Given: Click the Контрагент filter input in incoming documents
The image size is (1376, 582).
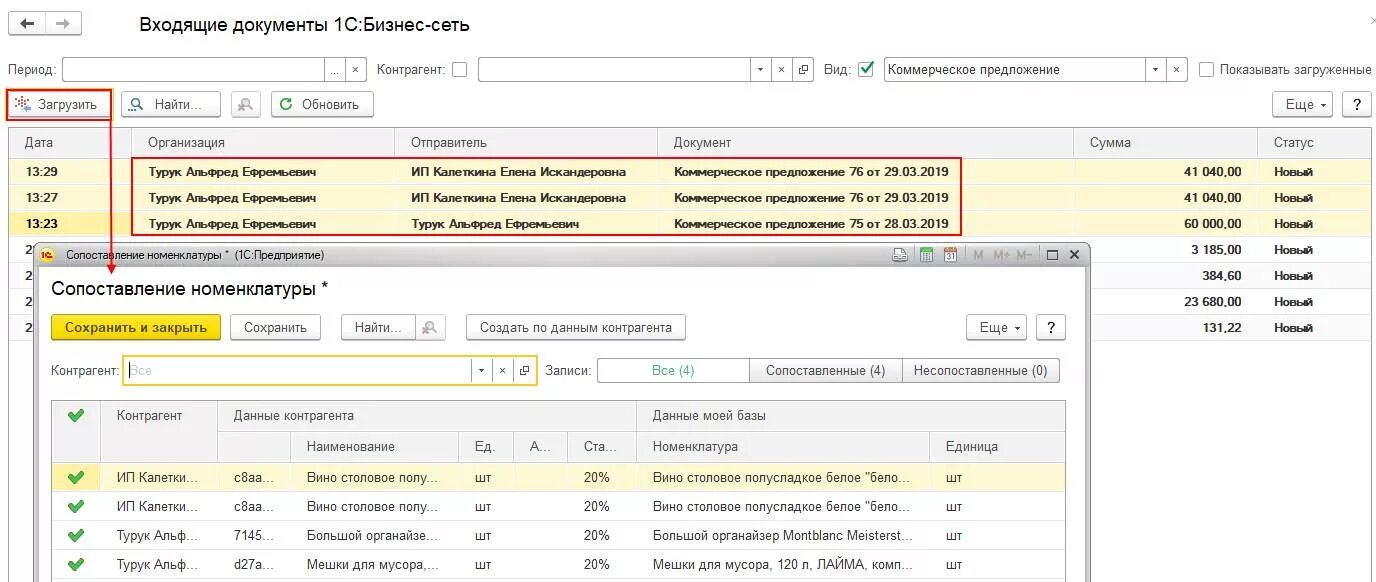Looking at the screenshot, I should pyautogui.click(x=614, y=69).
